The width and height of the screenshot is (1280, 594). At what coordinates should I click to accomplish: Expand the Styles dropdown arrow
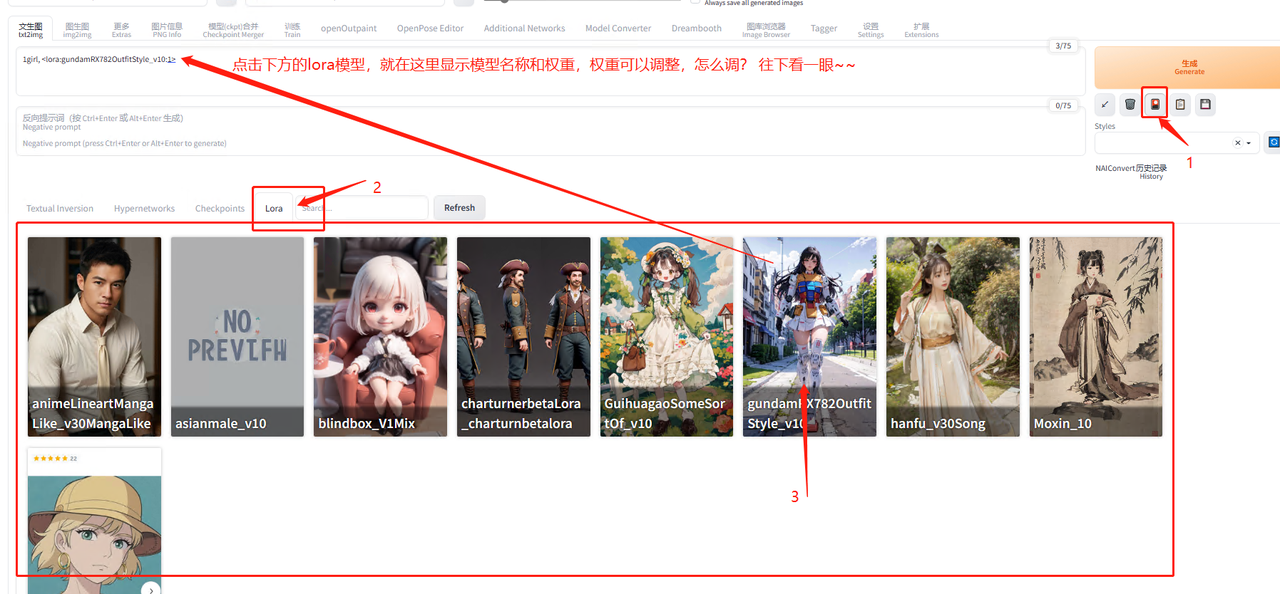click(1249, 143)
